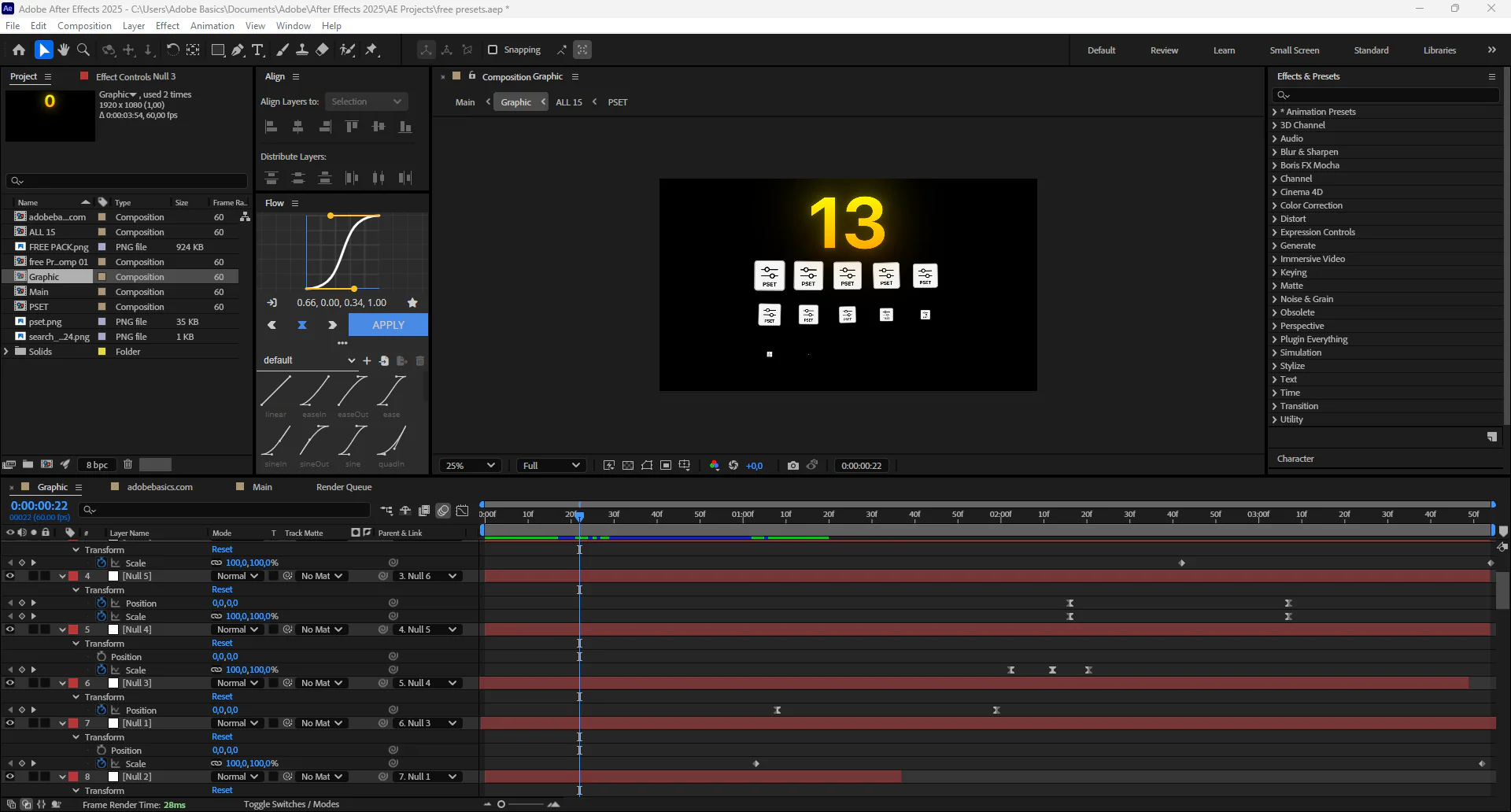The width and height of the screenshot is (1511, 812).
Task: Pick the Brush tool
Action: point(283,50)
